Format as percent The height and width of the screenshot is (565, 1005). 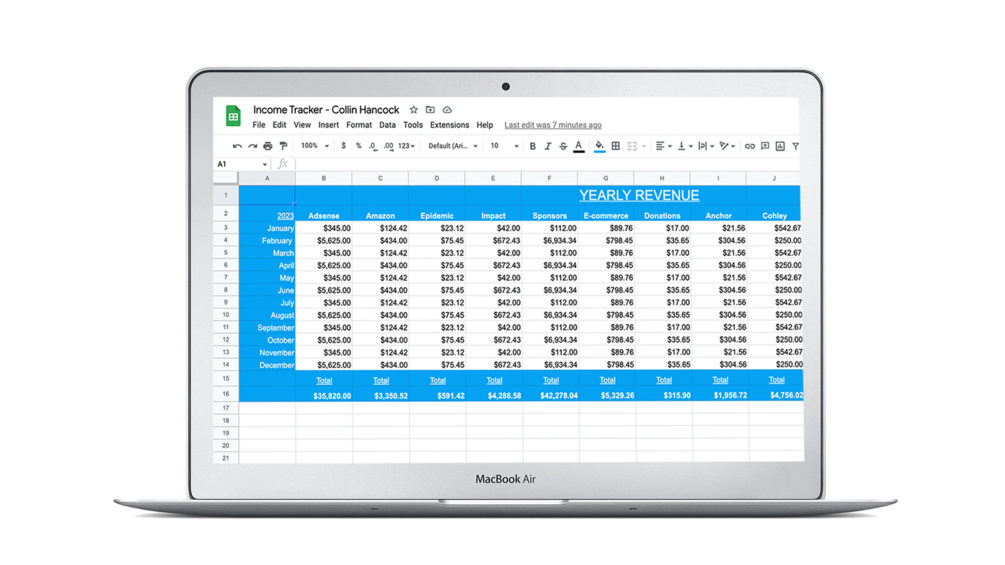pyautogui.click(x=358, y=146)
